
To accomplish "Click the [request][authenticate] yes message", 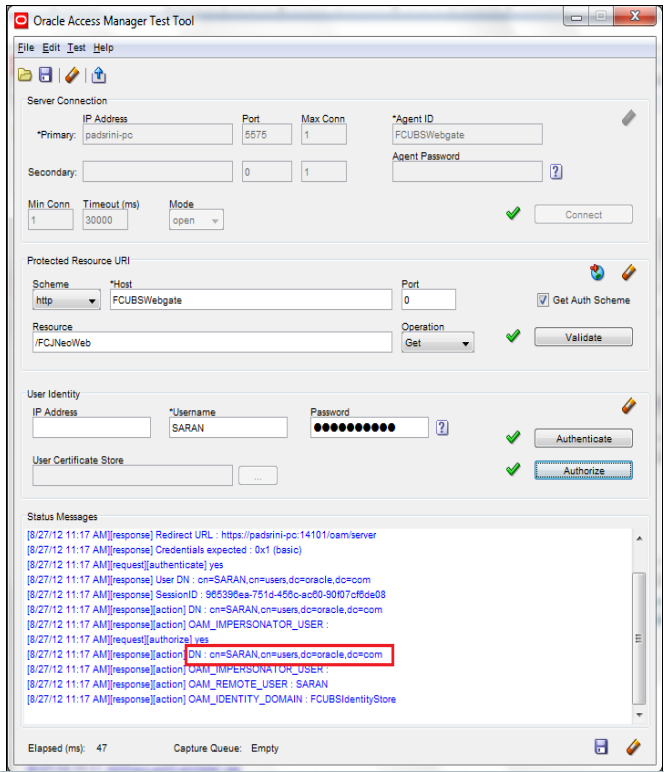I will (125, 565).
